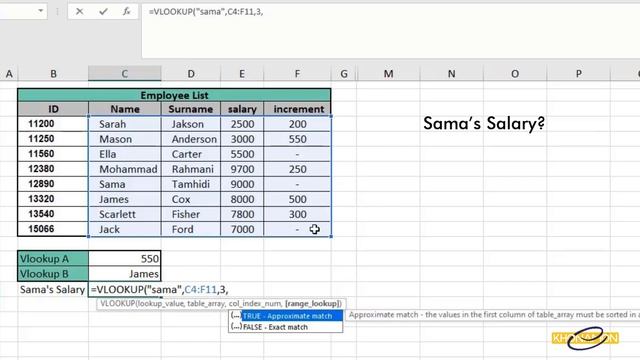Click the surname cell Tamhidi
This screenshot has height=360, width=640.
point(191,184)
